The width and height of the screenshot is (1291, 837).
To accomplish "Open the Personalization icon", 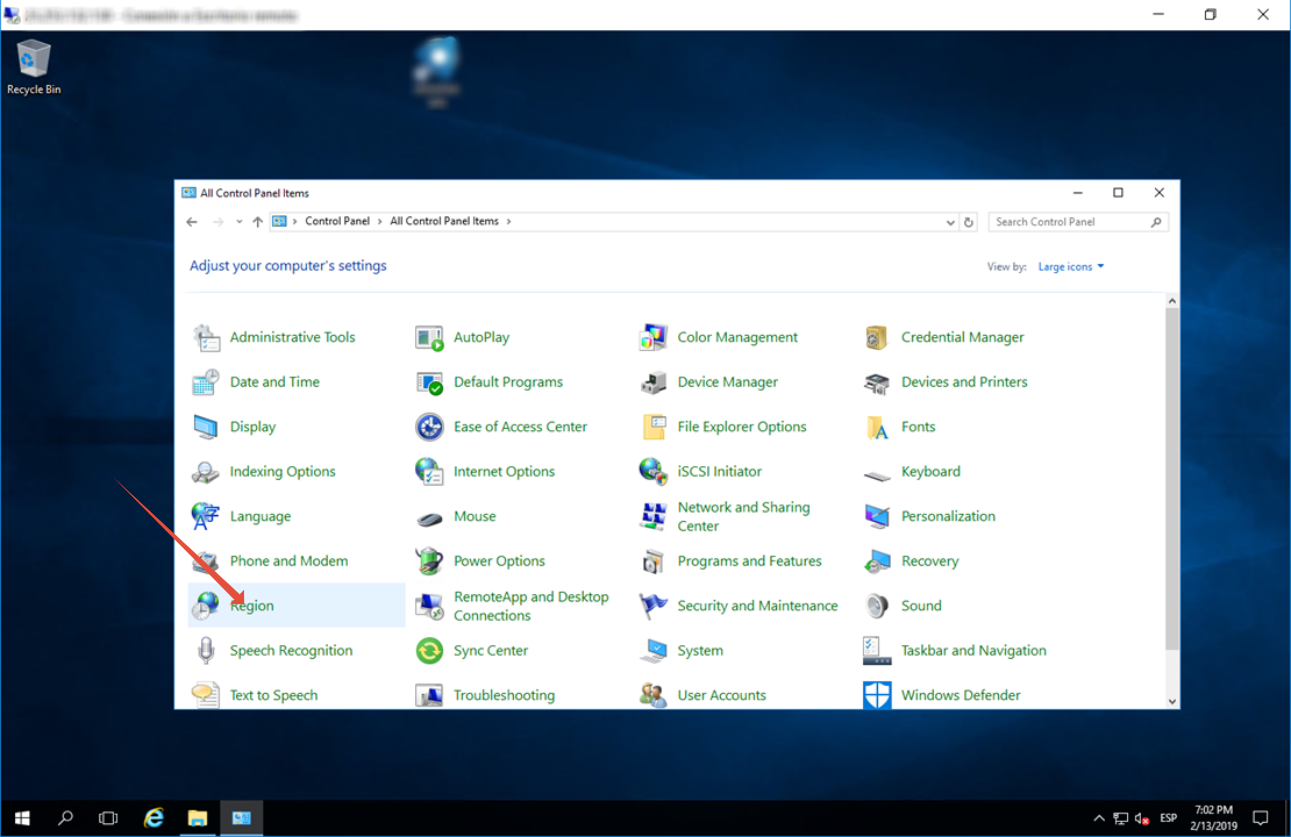I will [x=877, y=516].
